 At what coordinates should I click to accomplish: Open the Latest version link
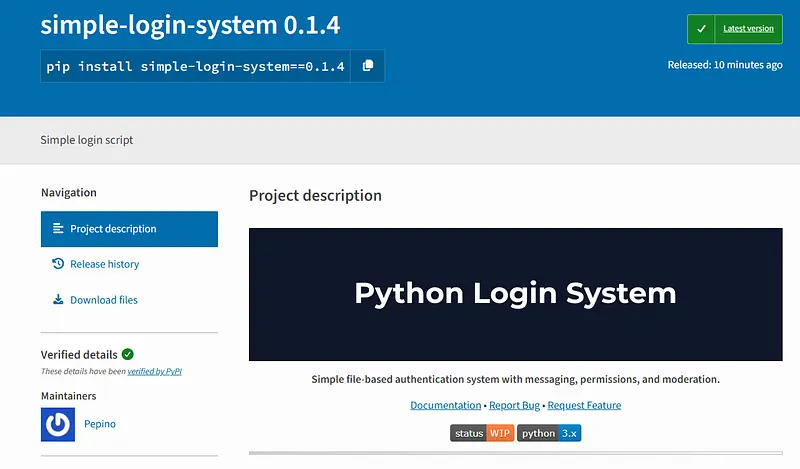[x=748, y=29]
